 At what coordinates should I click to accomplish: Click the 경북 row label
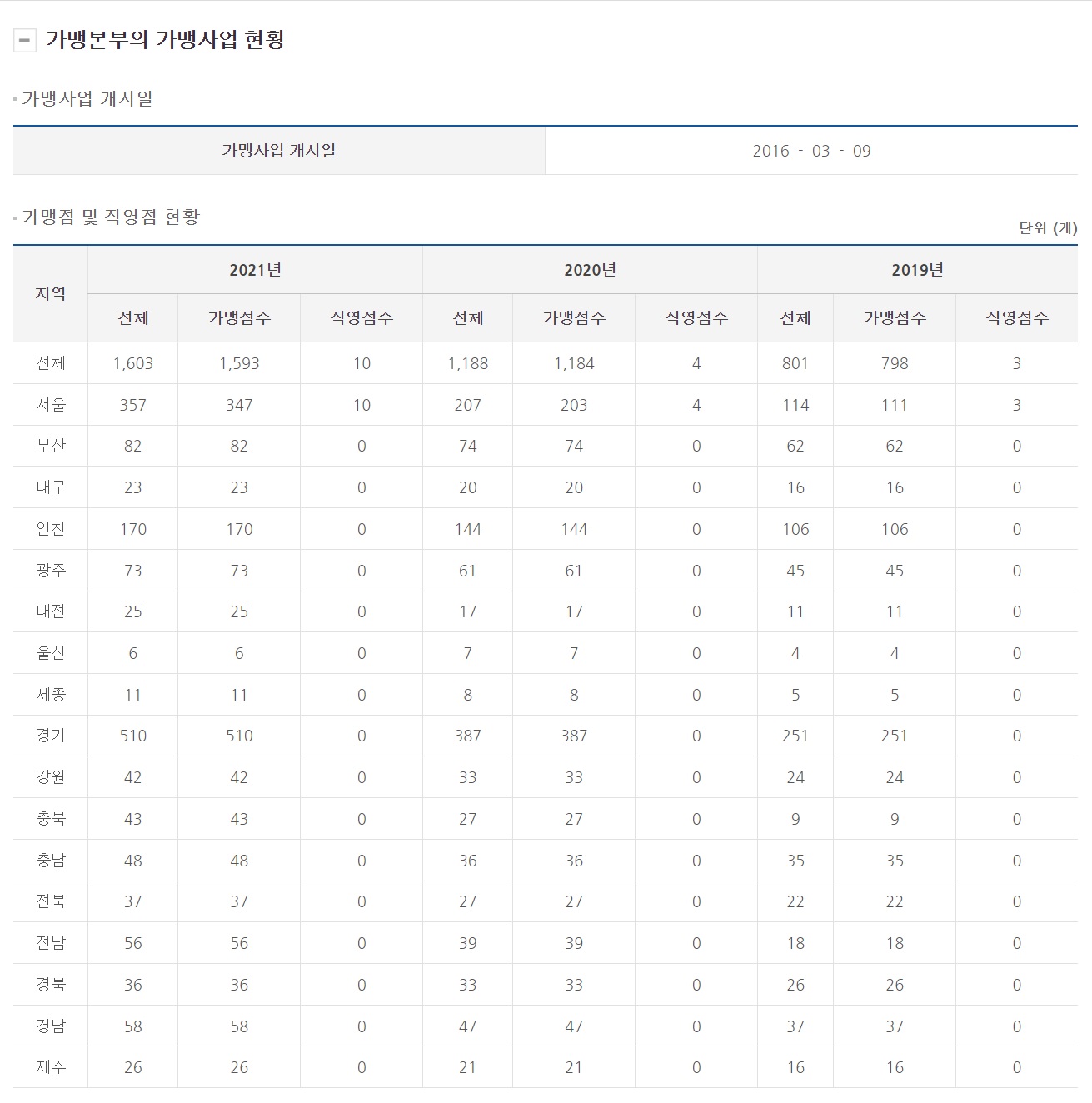click(x=51, y=985)
